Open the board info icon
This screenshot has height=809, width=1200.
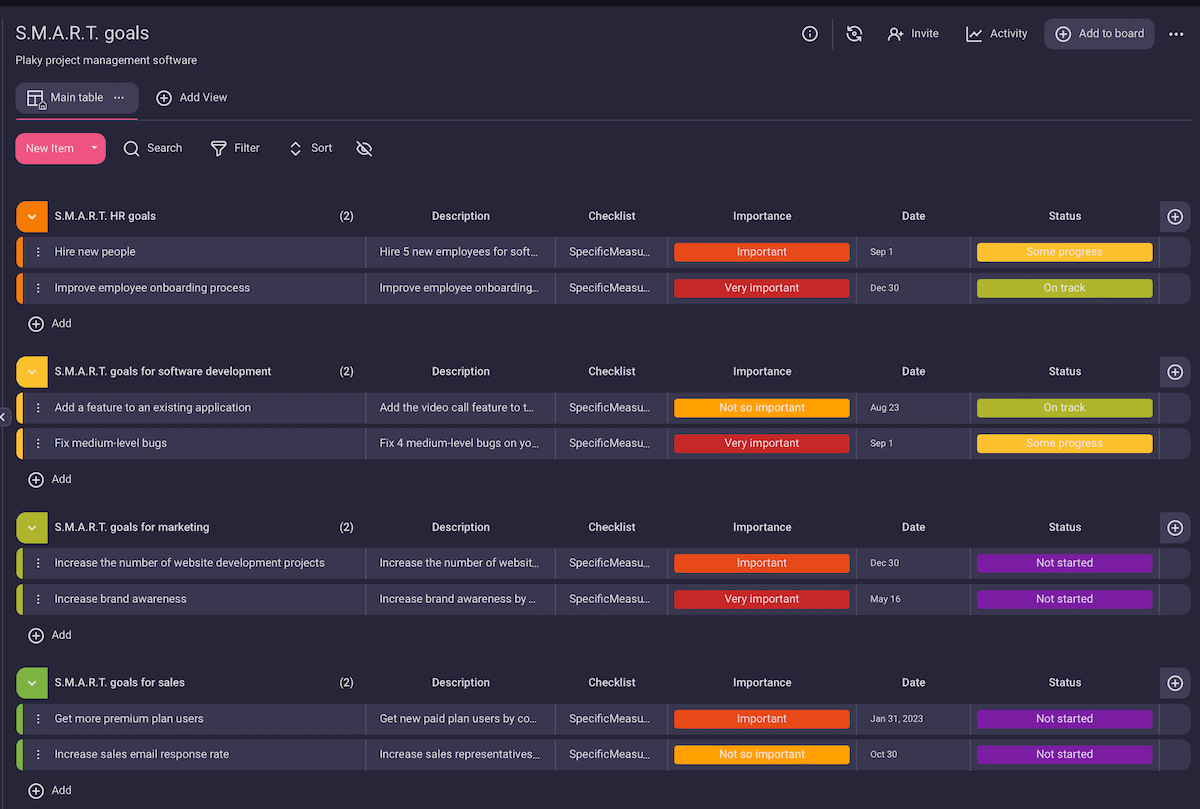pyautogui.click(x=809, y=33)
